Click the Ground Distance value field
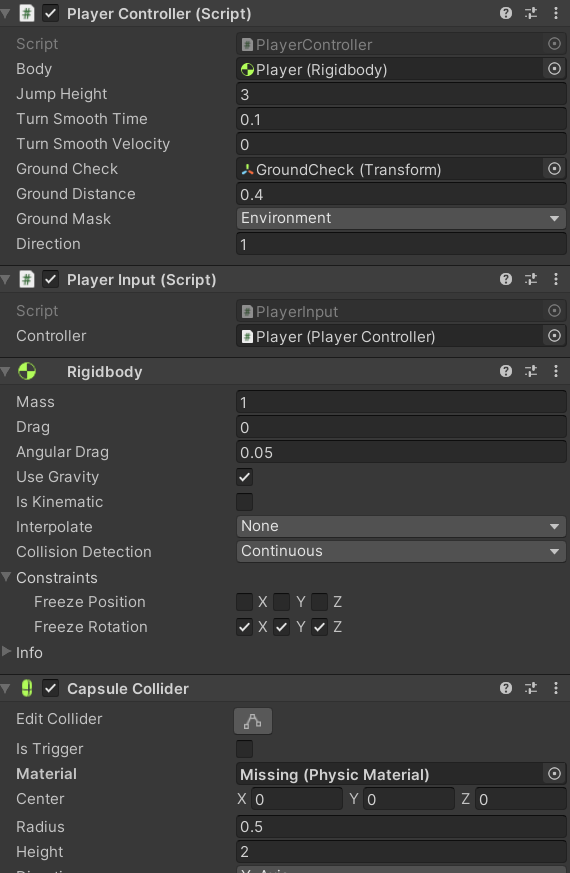Image resolution: width=570 pixels, height=873 pixels. (401, 194)
